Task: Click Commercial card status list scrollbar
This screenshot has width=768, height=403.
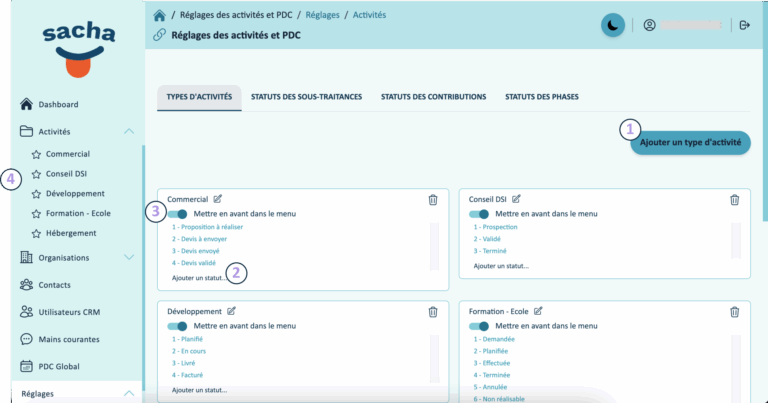Action: (434, 246)
